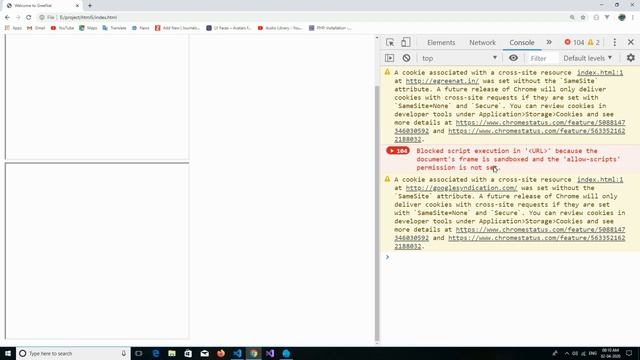Open first chromestatus link in first warning
This screenshot has height=360, width=640.
(x=540, y=122)
